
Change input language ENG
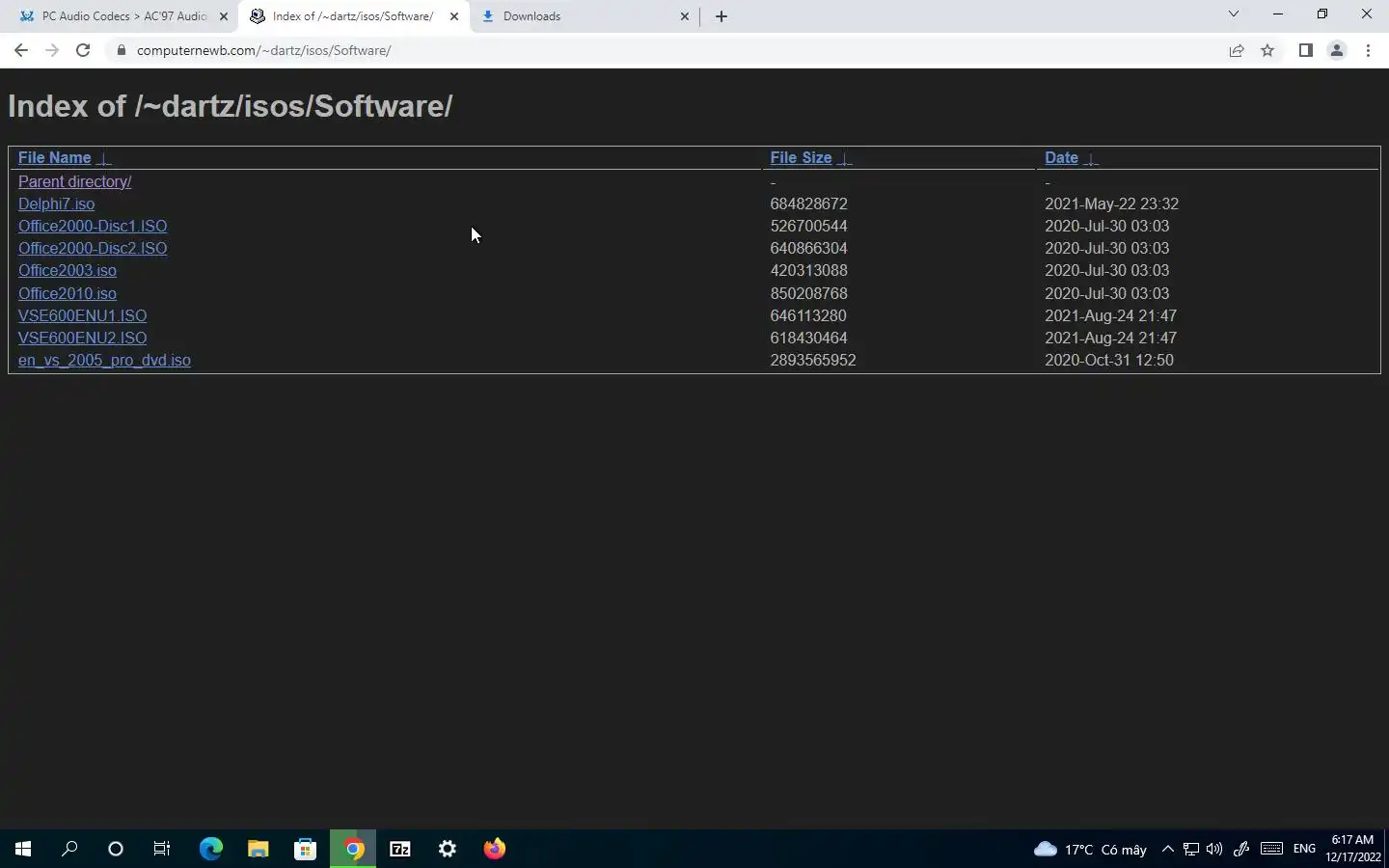click(1304, 849)
